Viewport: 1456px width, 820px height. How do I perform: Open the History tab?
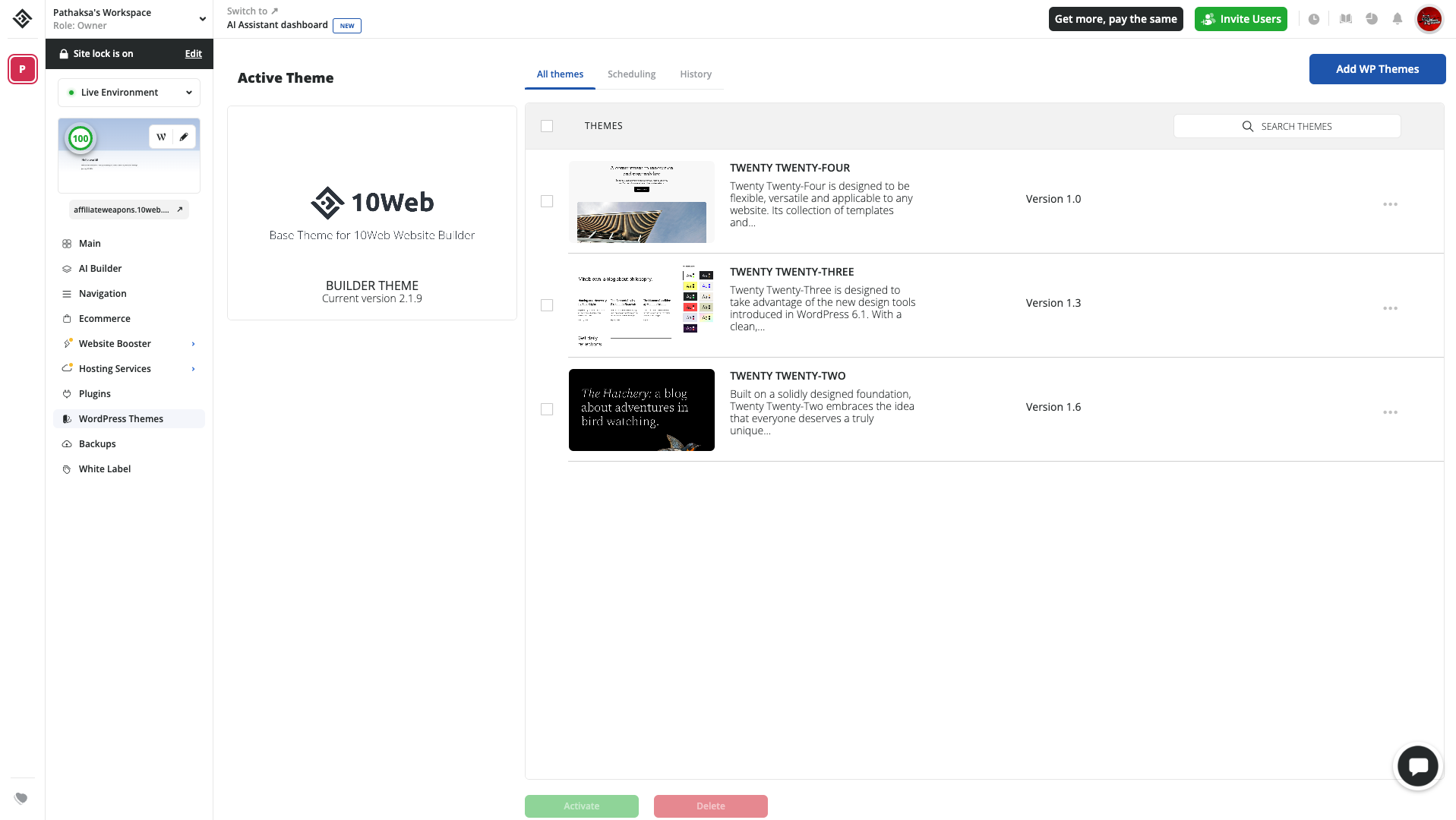[695, 74]
